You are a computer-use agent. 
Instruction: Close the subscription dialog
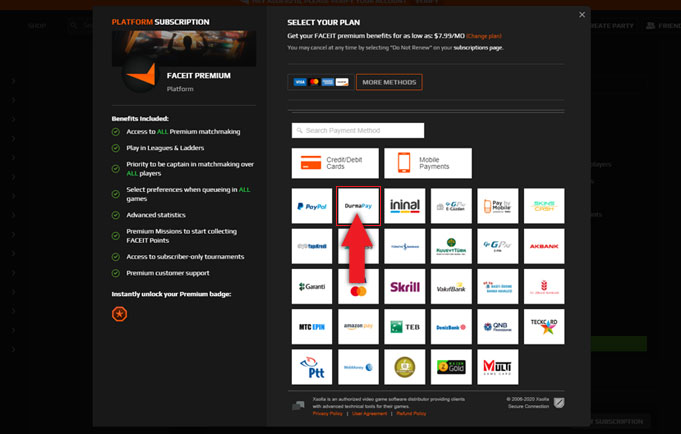pos(582,15)
